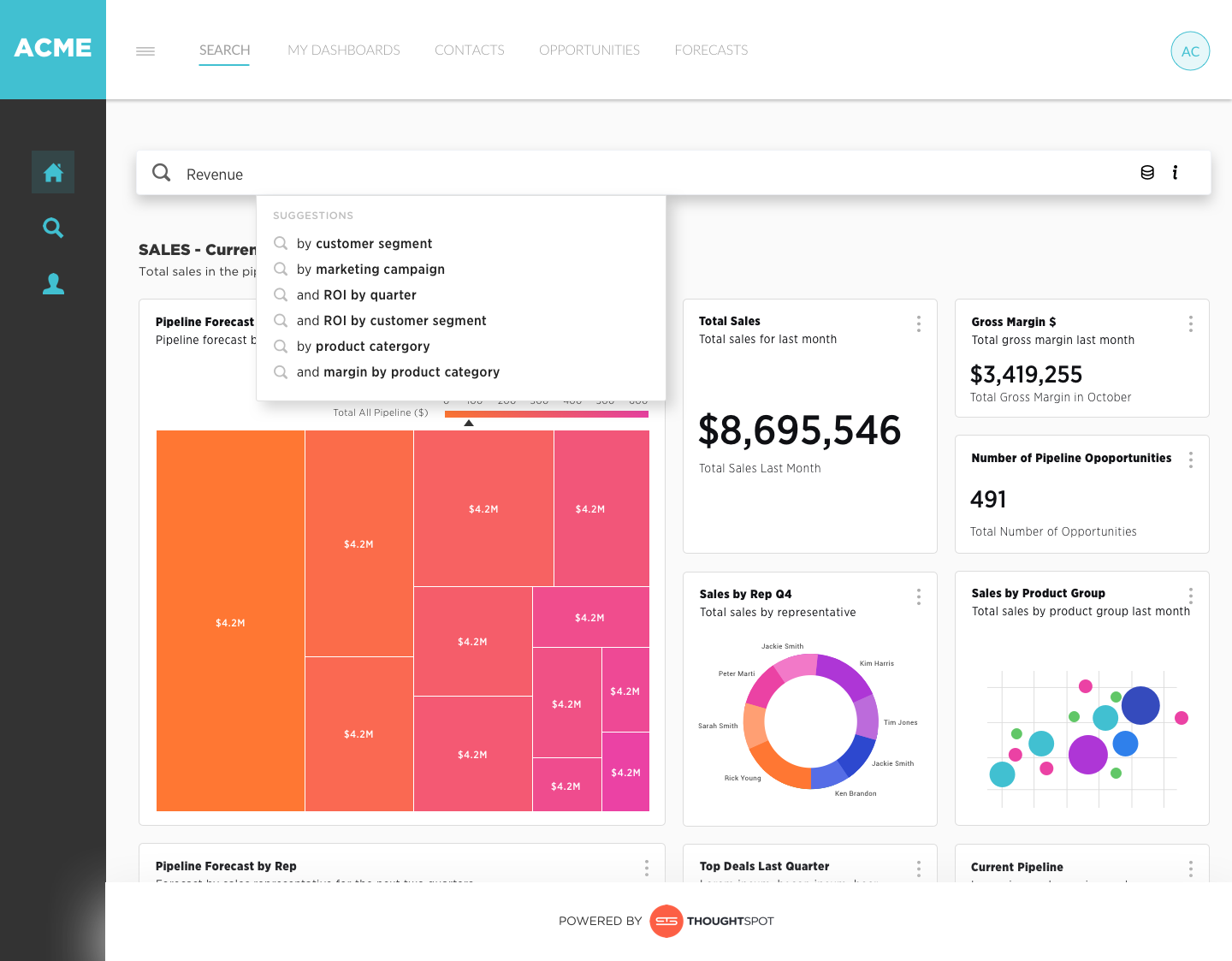Click the large purple bubble in Sales by Product Group

1088,754
